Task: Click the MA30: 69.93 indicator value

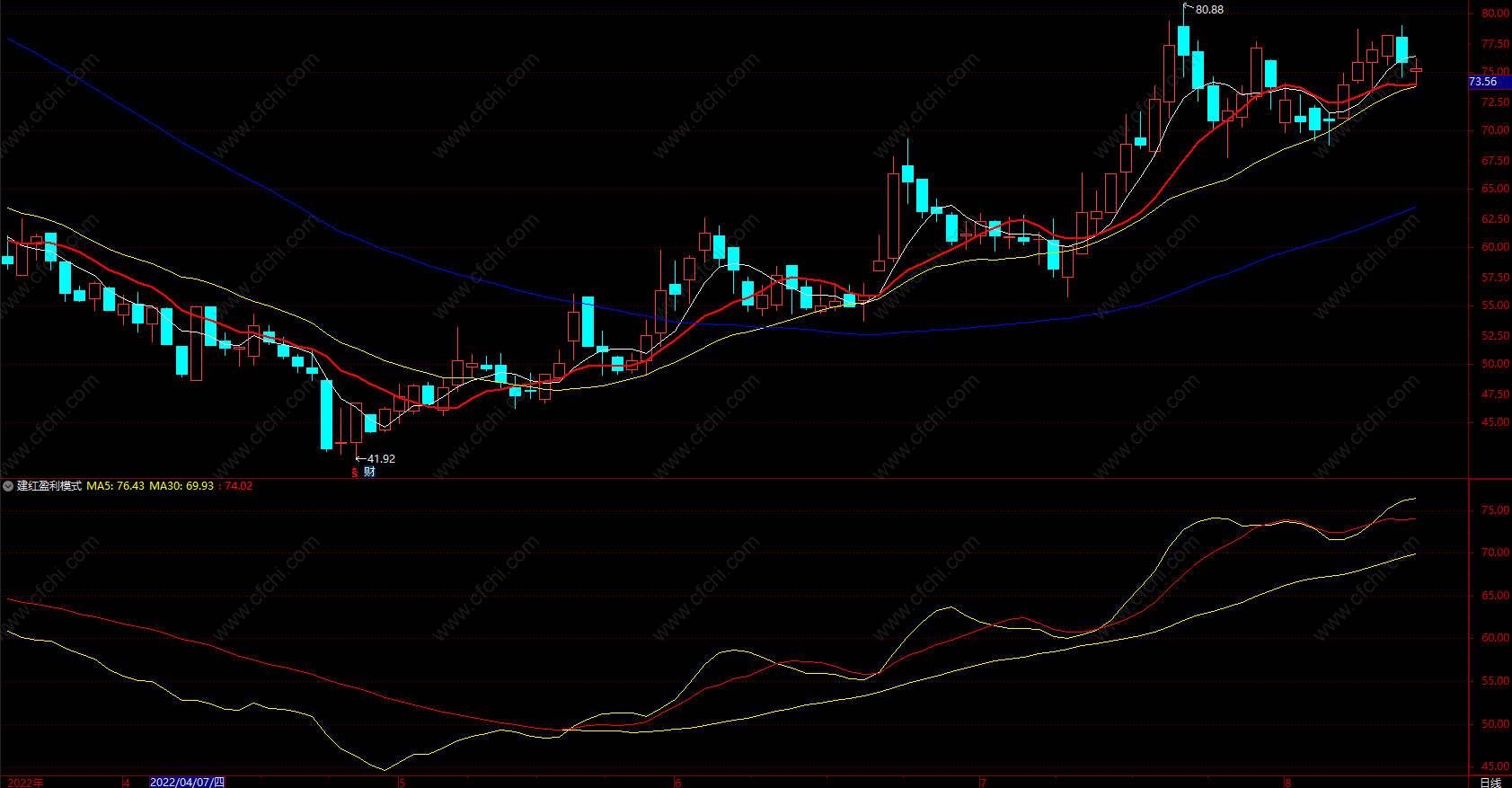Action: pos(181,486)
